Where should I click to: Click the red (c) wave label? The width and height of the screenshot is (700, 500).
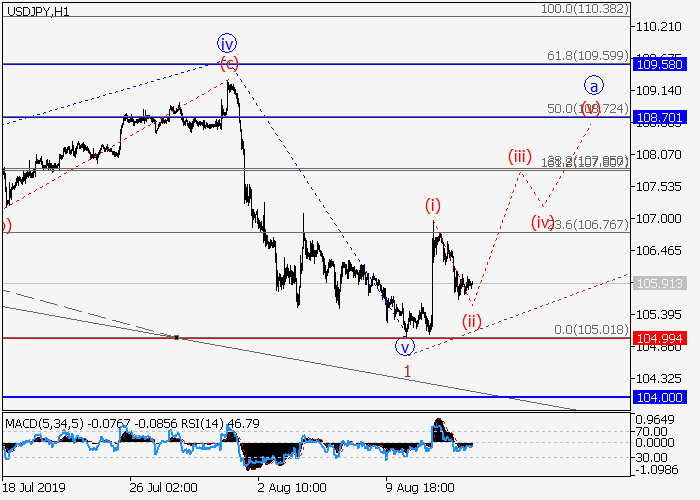coord(229,63)
